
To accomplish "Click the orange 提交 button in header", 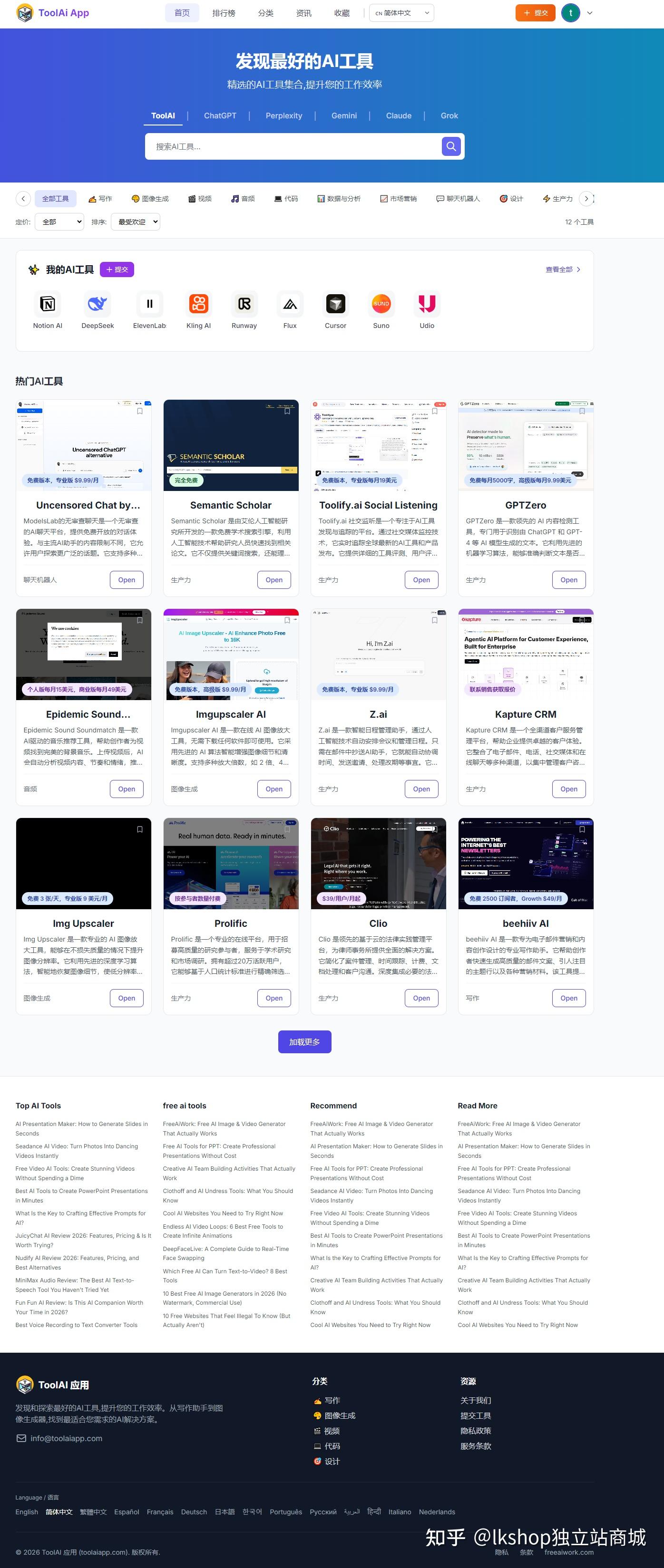I will [x=536, y=13].
